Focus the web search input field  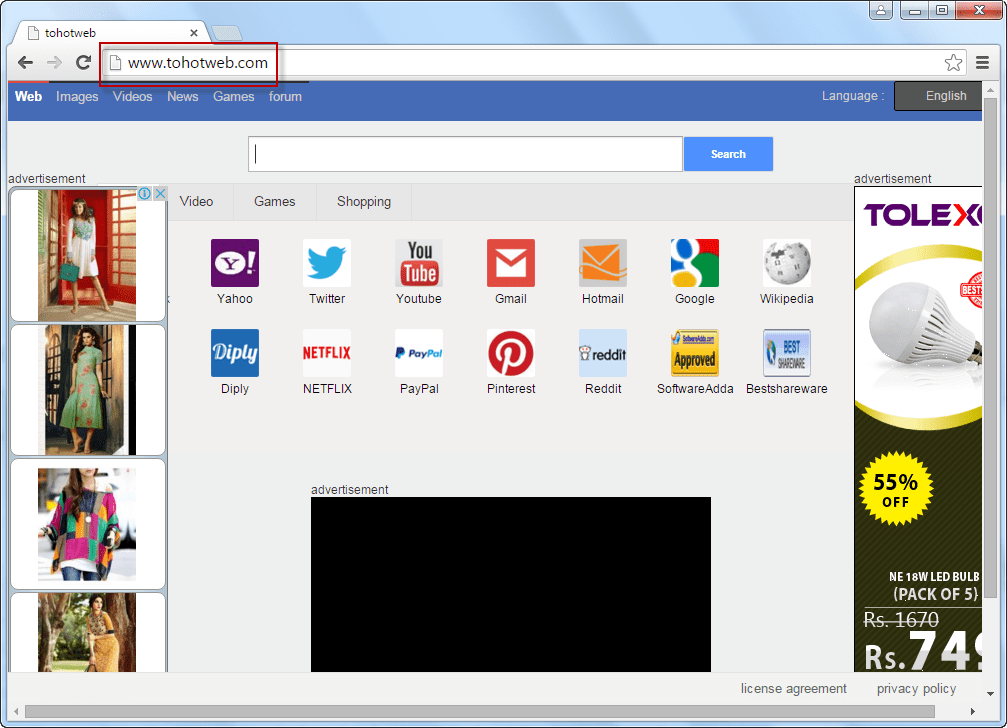click(x=465, y=154)
